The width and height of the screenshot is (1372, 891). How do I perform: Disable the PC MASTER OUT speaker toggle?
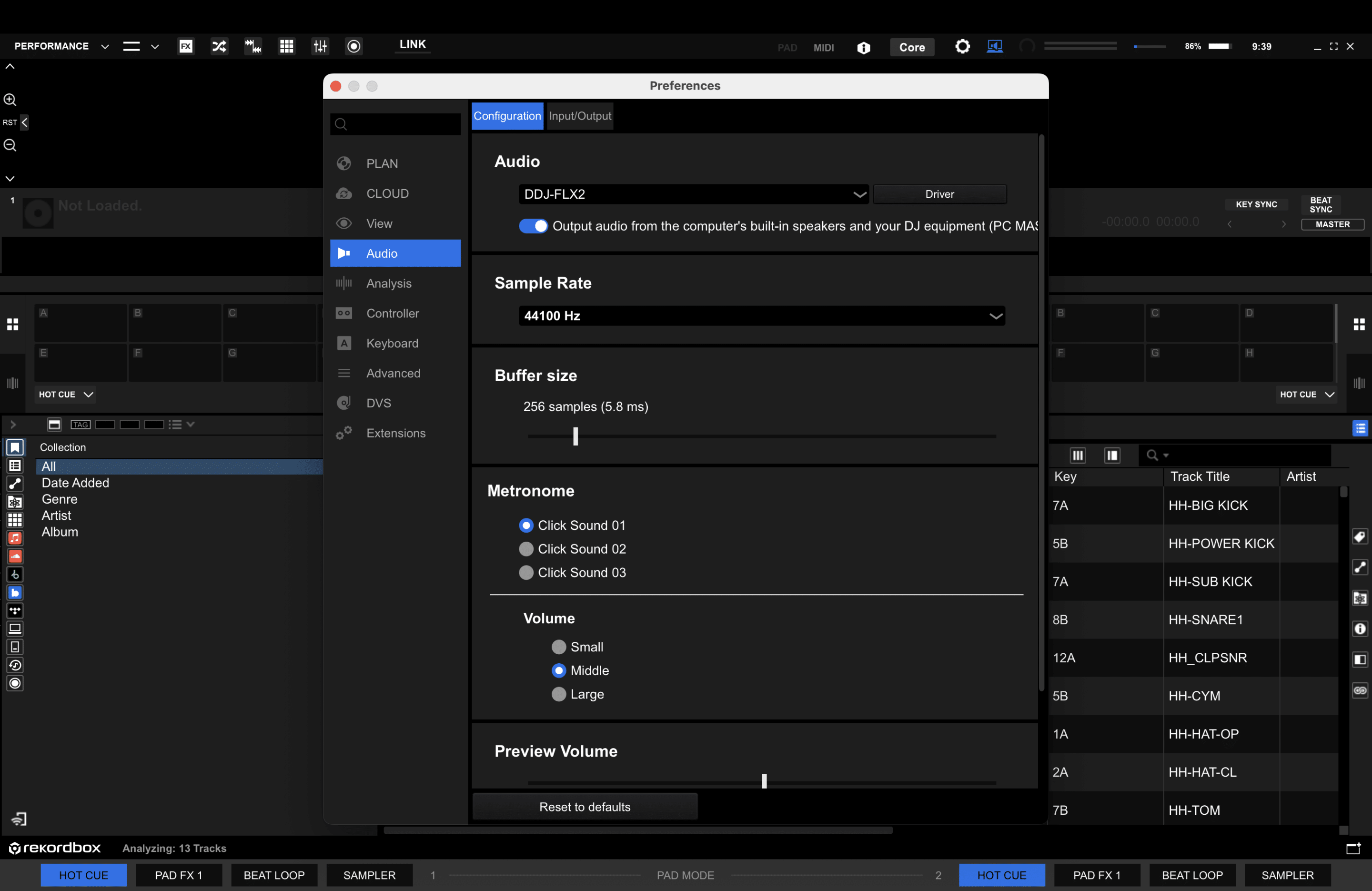pyautogui.click(x=532, y=226)
